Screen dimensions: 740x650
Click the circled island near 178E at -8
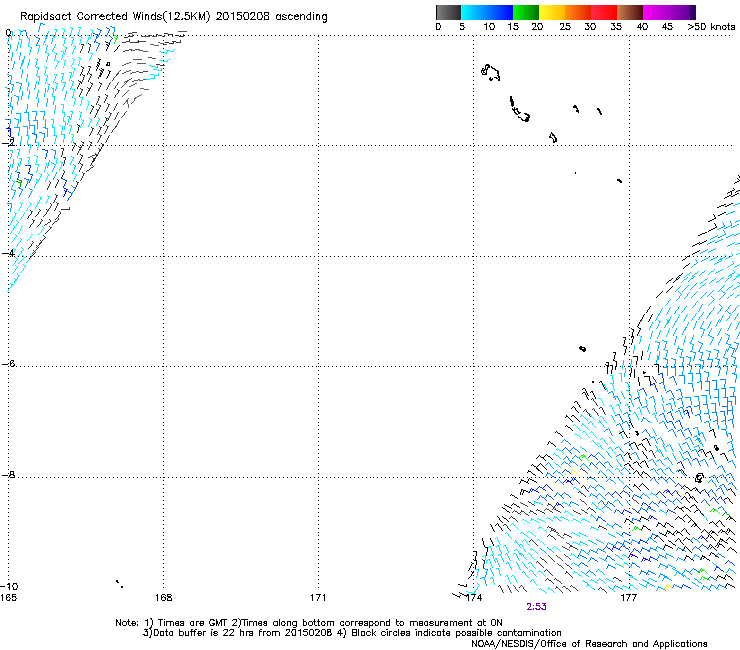699,478
